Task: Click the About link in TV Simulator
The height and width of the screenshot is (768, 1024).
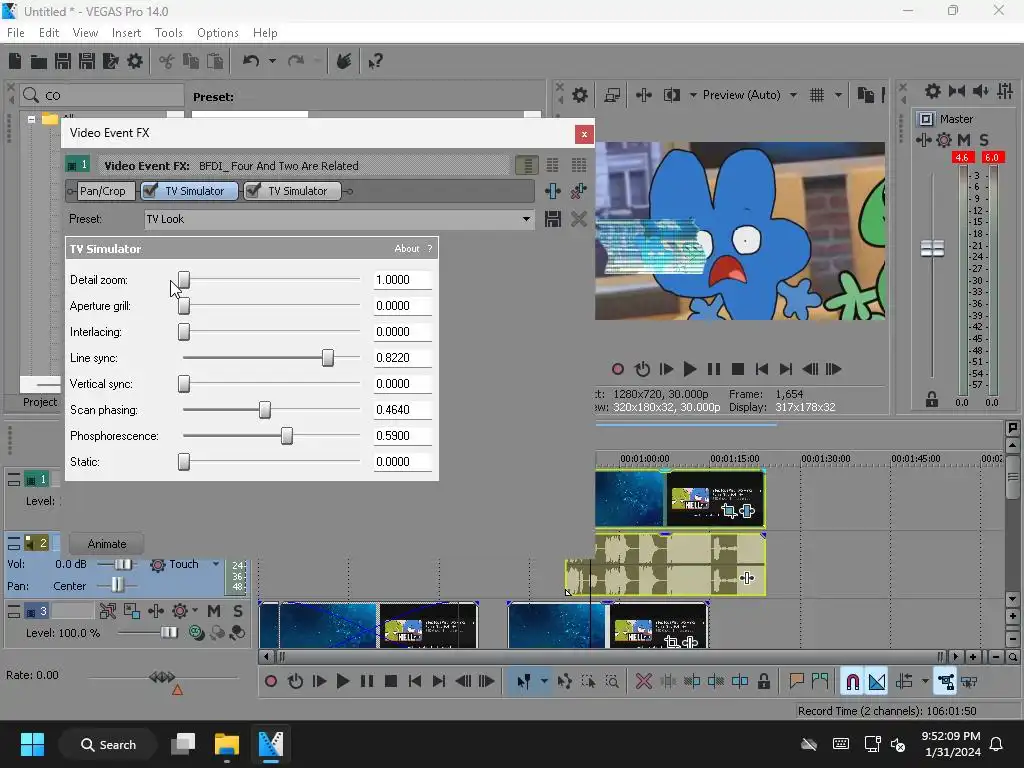Action: point(407,249)
